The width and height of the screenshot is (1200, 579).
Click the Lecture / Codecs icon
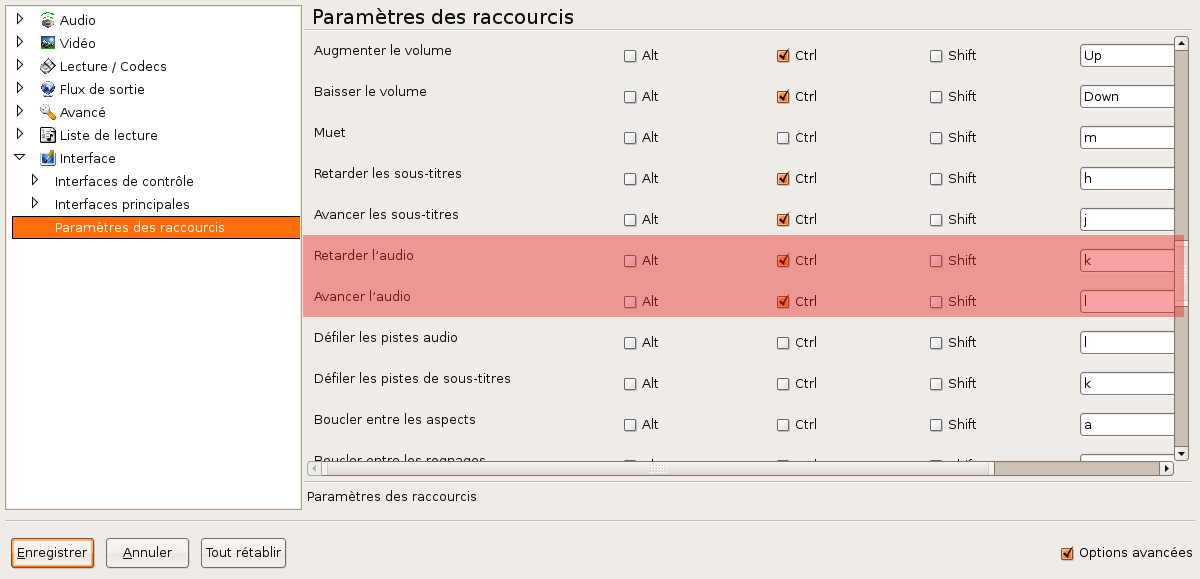click(x=48, y=66)
